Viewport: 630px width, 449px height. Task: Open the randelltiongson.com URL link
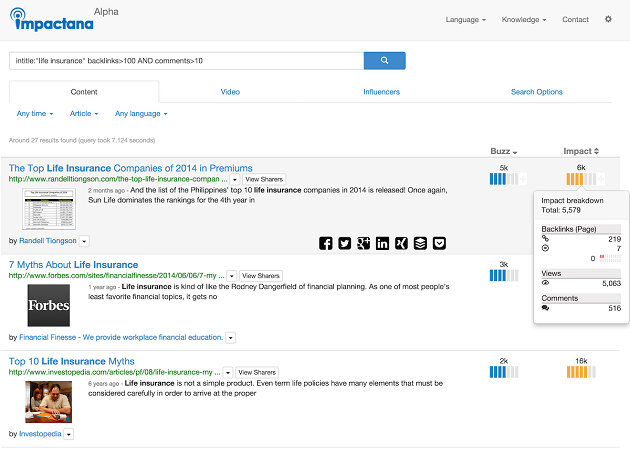coord(118,179)
